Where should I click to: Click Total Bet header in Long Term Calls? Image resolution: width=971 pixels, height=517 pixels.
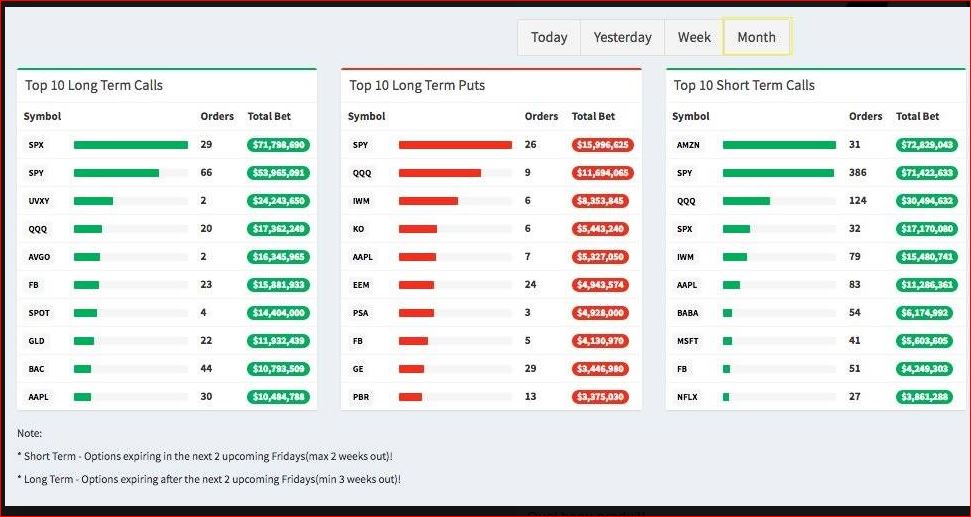click(x=269, y=116)
